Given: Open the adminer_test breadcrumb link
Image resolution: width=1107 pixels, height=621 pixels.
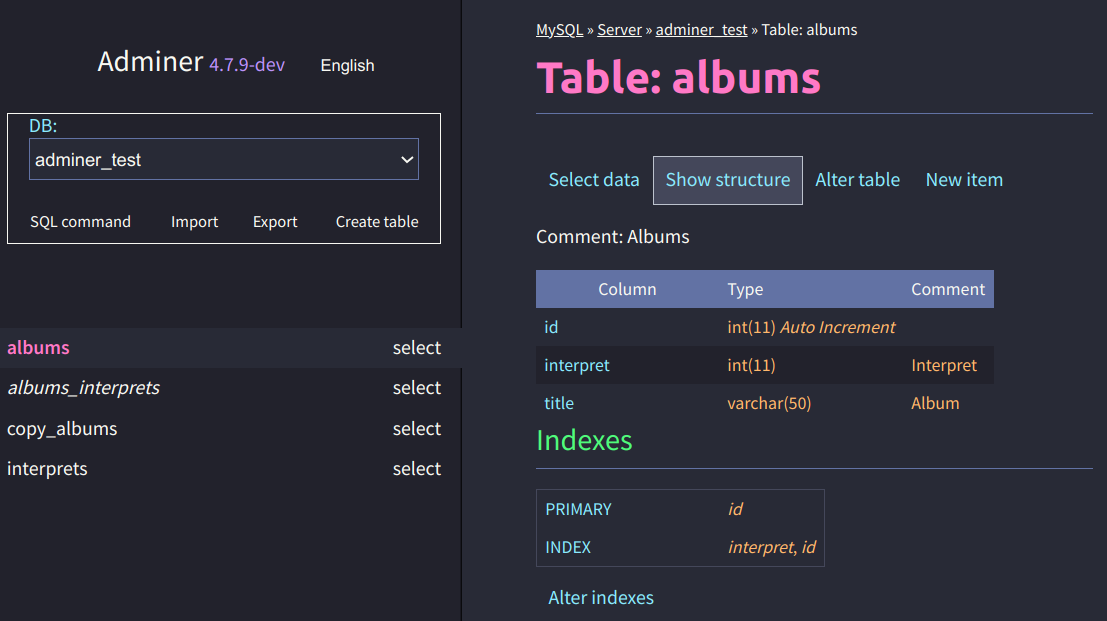Looking at the screenshot, I should point(701,29).
